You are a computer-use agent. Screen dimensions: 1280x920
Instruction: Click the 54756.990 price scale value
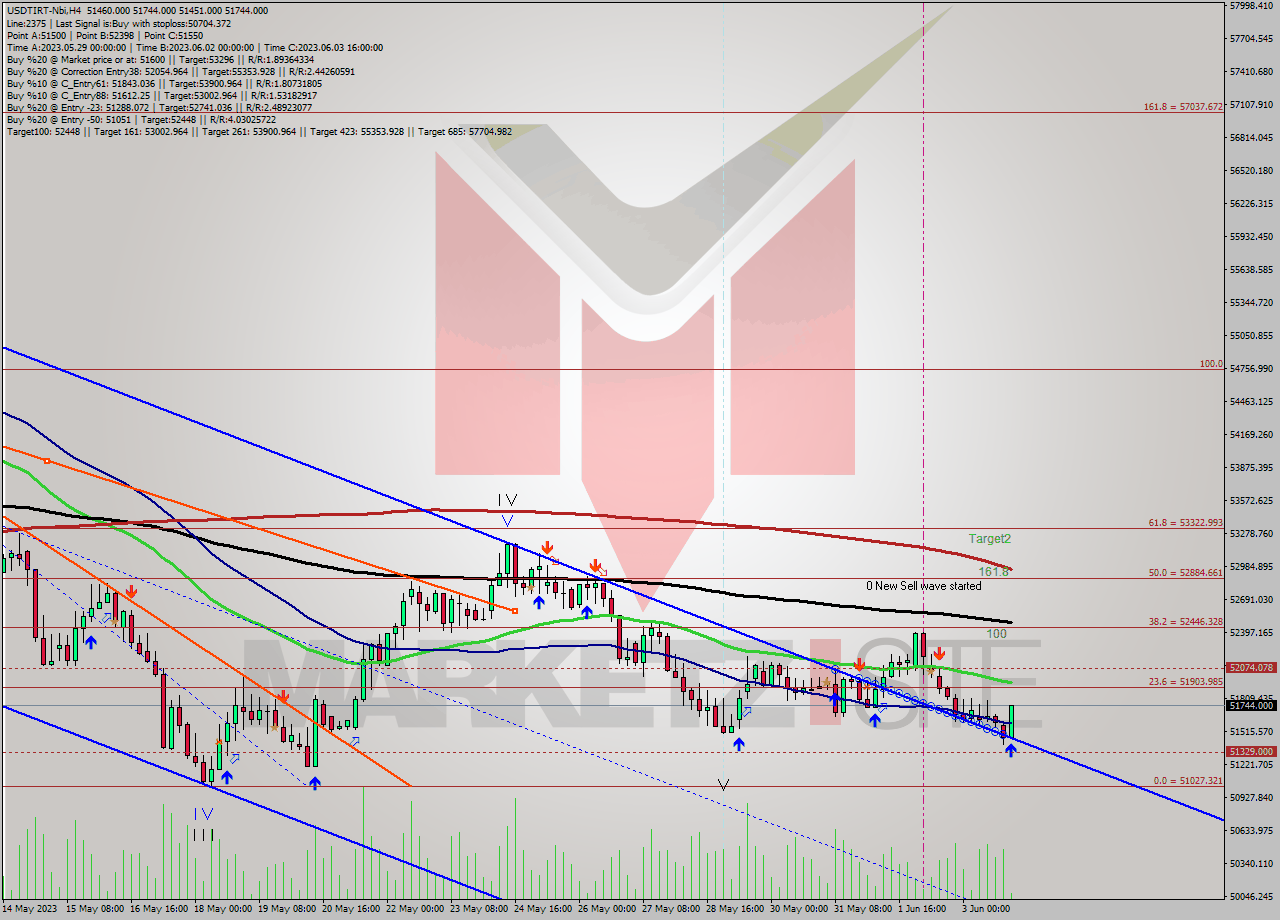(1251, 368)
